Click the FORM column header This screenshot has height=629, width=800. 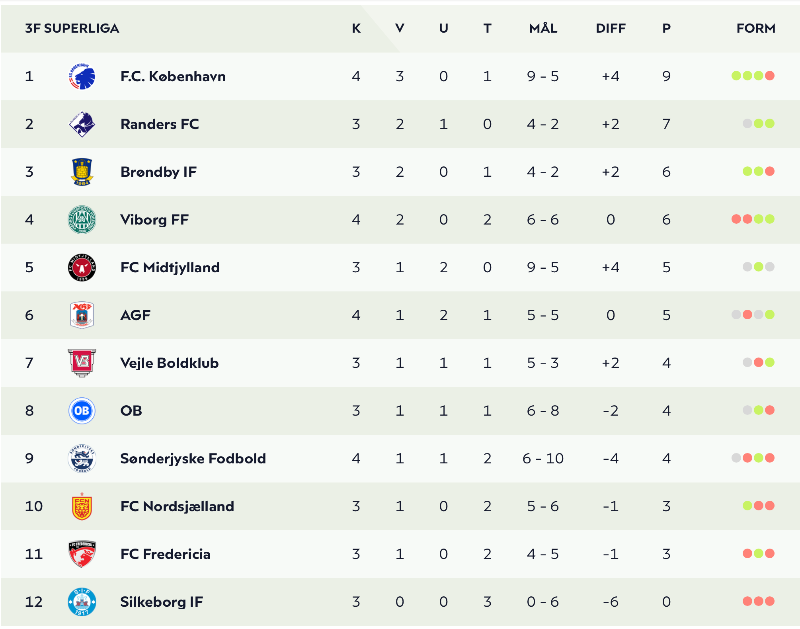[756, 29]
